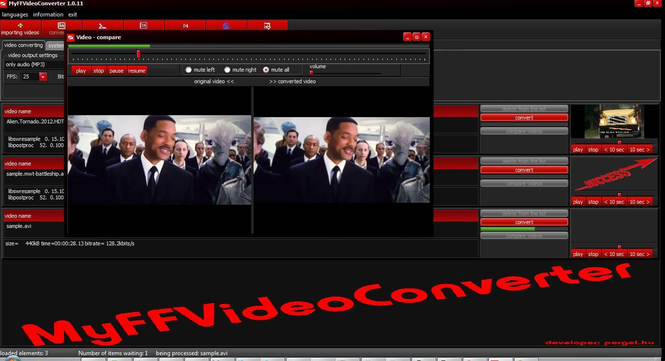Click stop under the SUCCESS preview
Screen dimensions: 665x361
click(x=593, y=201)
